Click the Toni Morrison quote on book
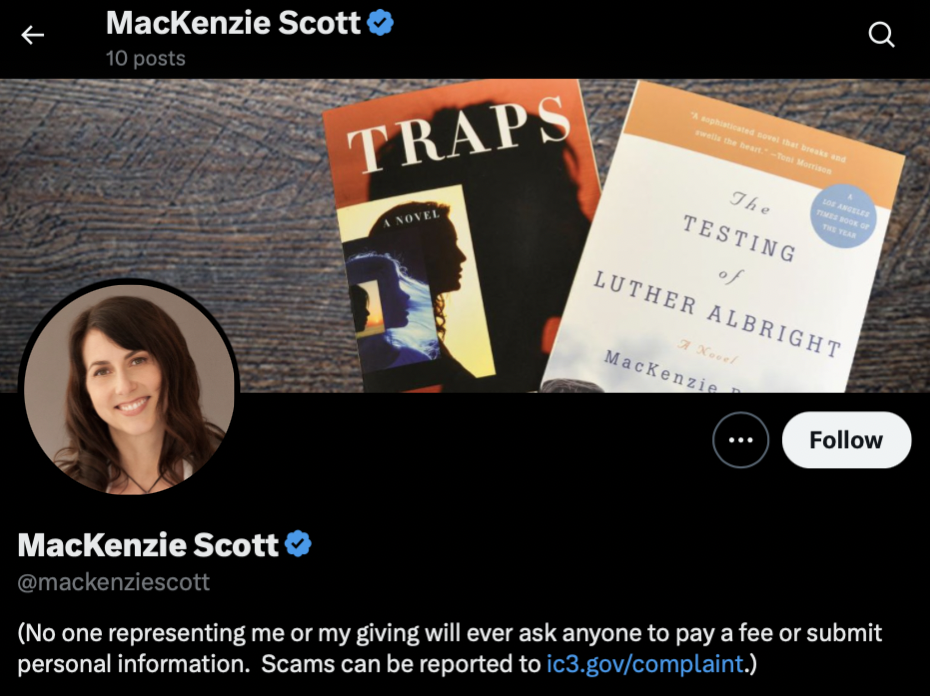The height and width of the screenshot is (696, 930). [770, 142]
